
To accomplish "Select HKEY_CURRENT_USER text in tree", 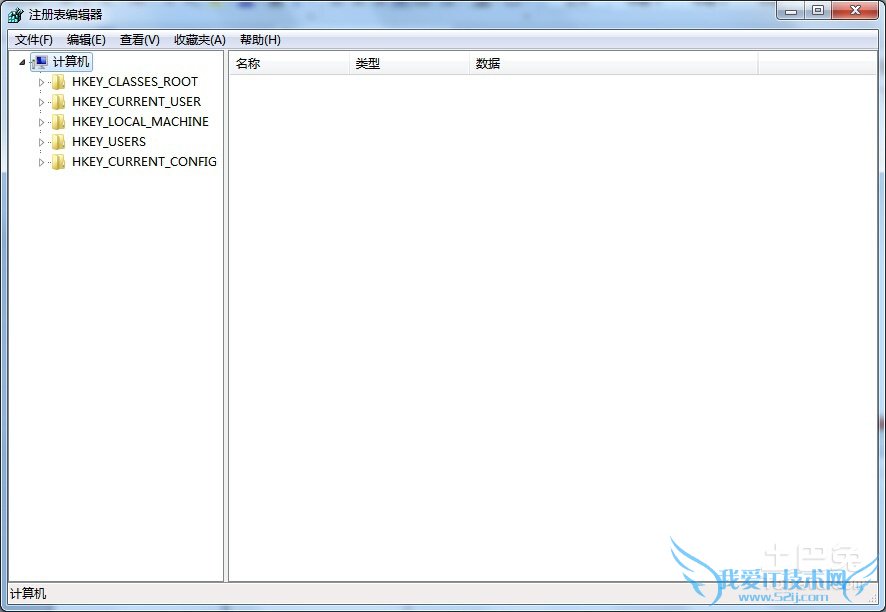I will click(x=136, y=102).
